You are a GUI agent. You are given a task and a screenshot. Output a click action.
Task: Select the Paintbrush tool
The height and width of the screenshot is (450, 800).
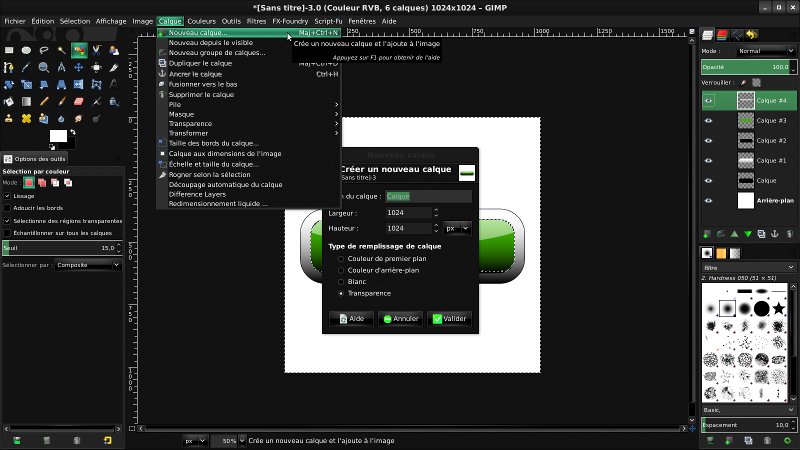(61, 102)
